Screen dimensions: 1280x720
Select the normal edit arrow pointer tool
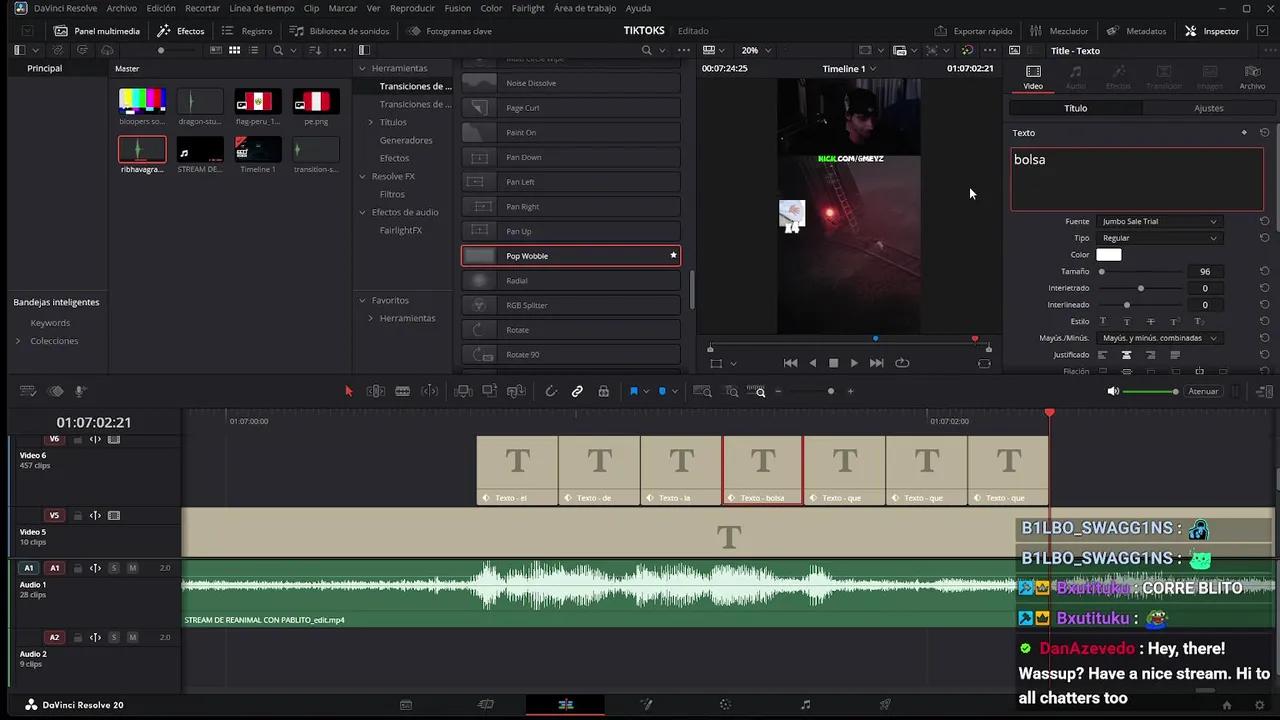[348, 391]
